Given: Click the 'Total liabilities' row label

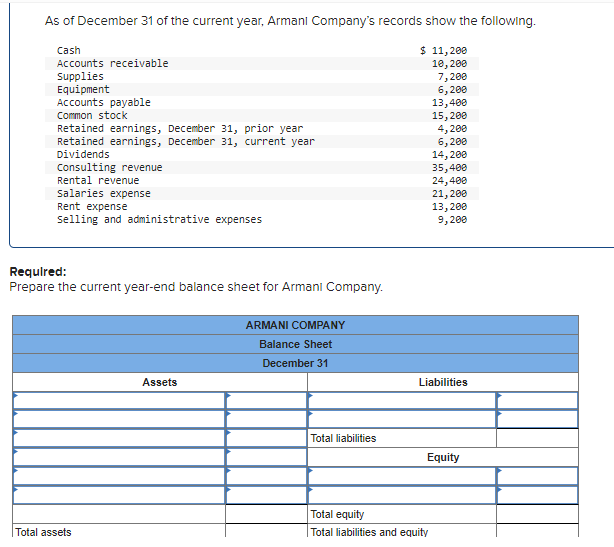Looking at the screenshot, I should click(x=343, y=438).
